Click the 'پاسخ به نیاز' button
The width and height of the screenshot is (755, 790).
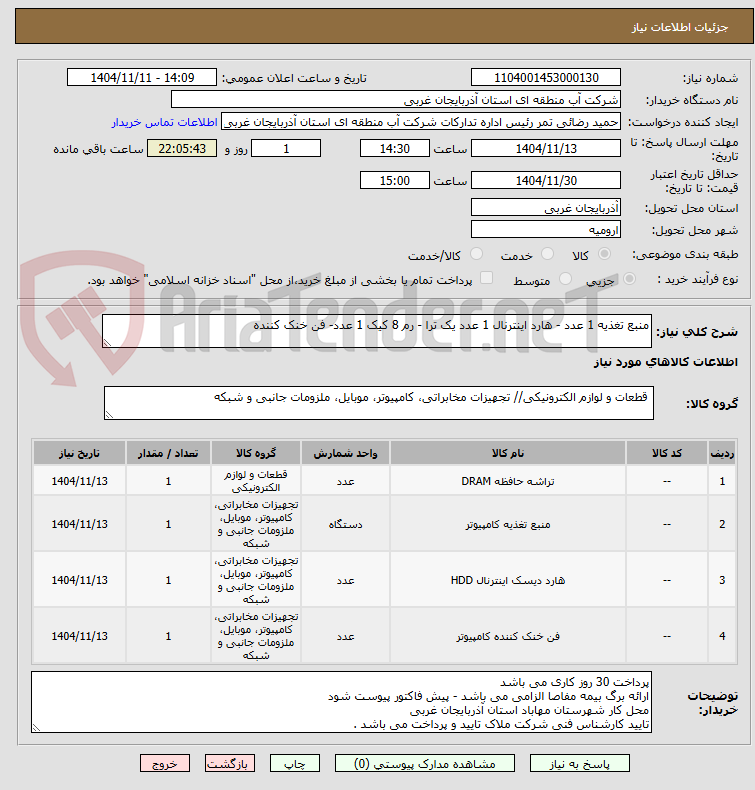point(579,763)
